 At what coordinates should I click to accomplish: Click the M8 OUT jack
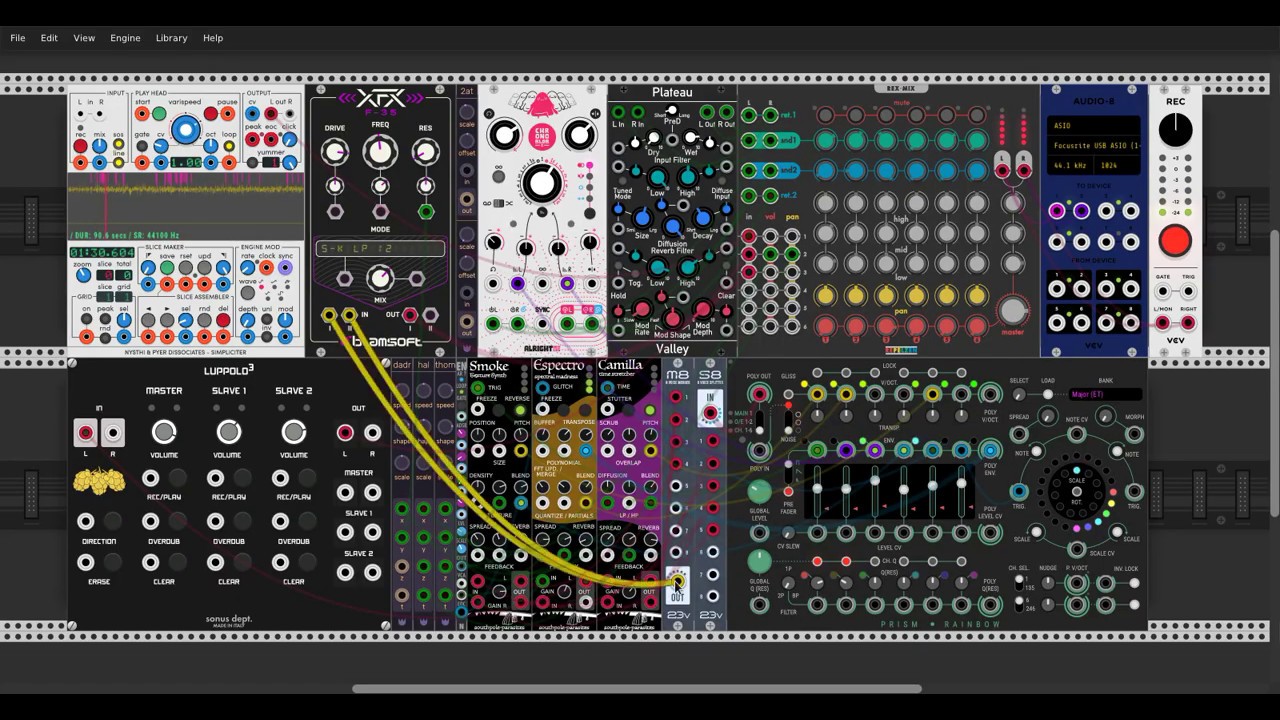[677, 581]
